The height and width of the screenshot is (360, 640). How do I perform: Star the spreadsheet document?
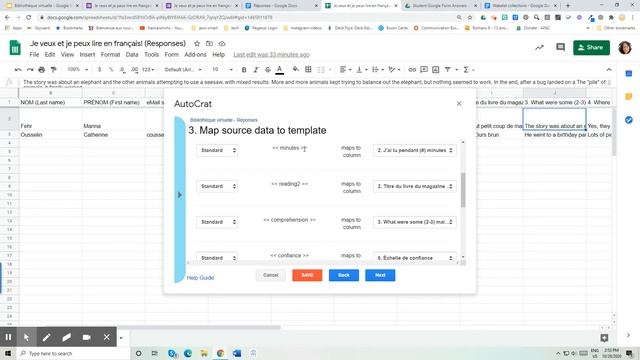197,43
